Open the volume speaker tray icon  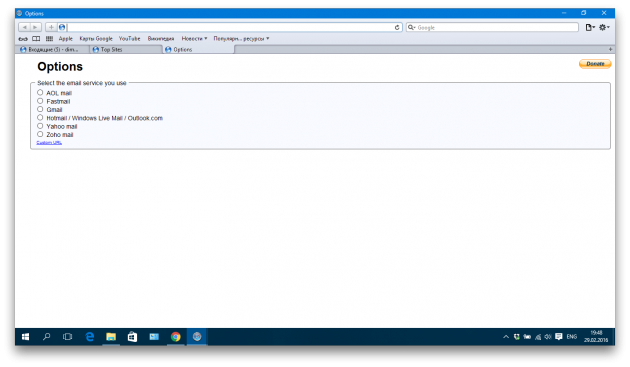[548, 337]
